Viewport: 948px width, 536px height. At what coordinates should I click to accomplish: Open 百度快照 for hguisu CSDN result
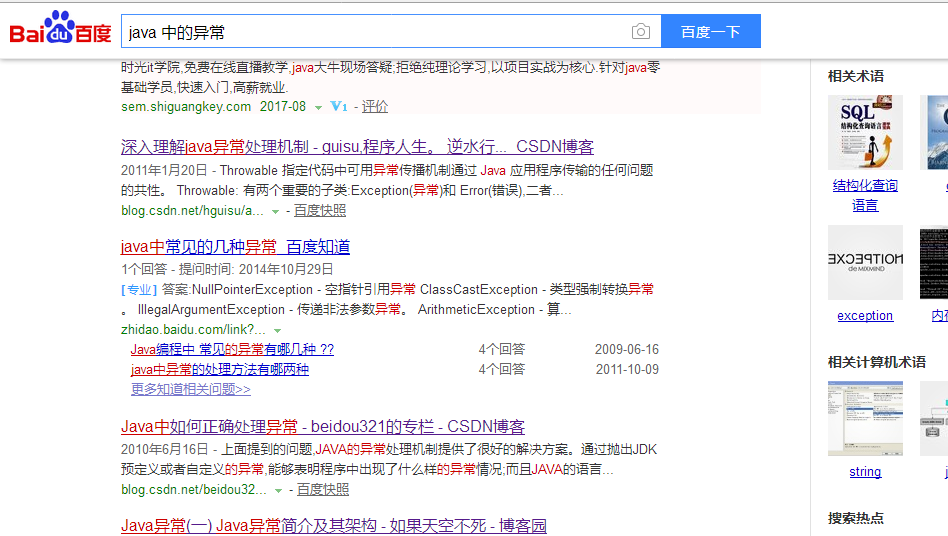(x=320, y=210)
